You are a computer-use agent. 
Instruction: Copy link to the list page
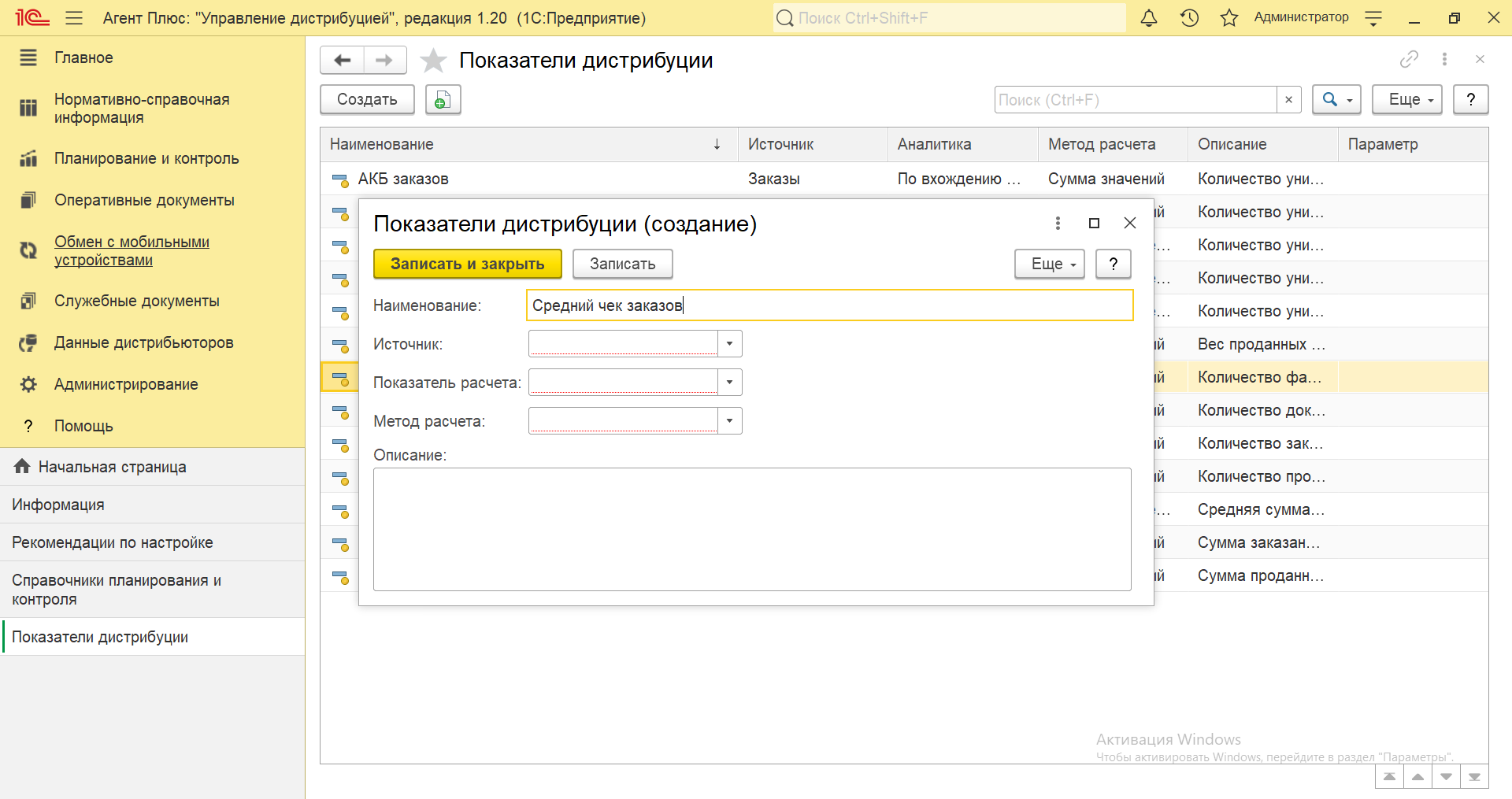click(1409, 59)
